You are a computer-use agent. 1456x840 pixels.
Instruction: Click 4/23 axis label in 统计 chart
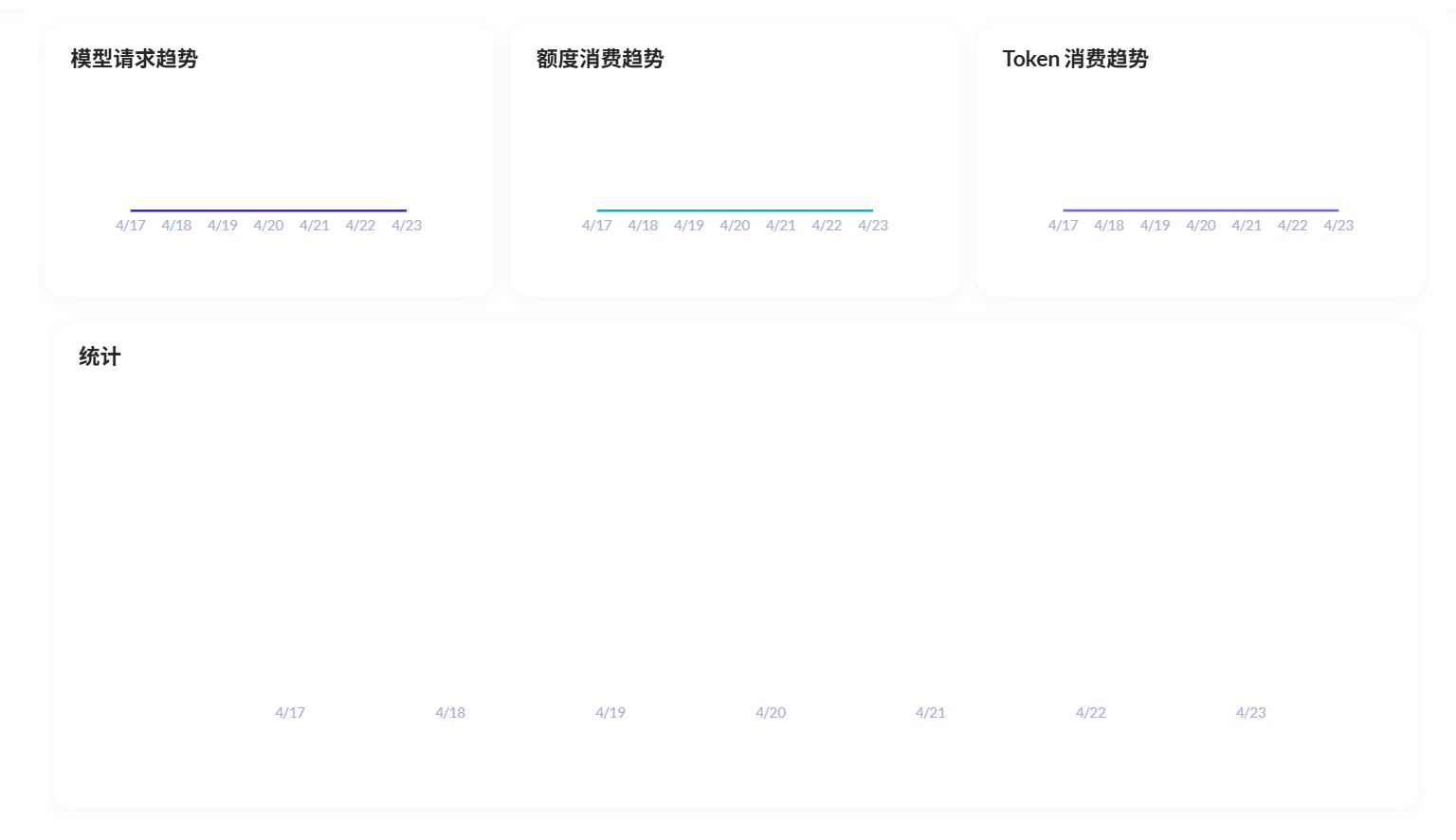pyautogui.click(x=1250, y=713)
